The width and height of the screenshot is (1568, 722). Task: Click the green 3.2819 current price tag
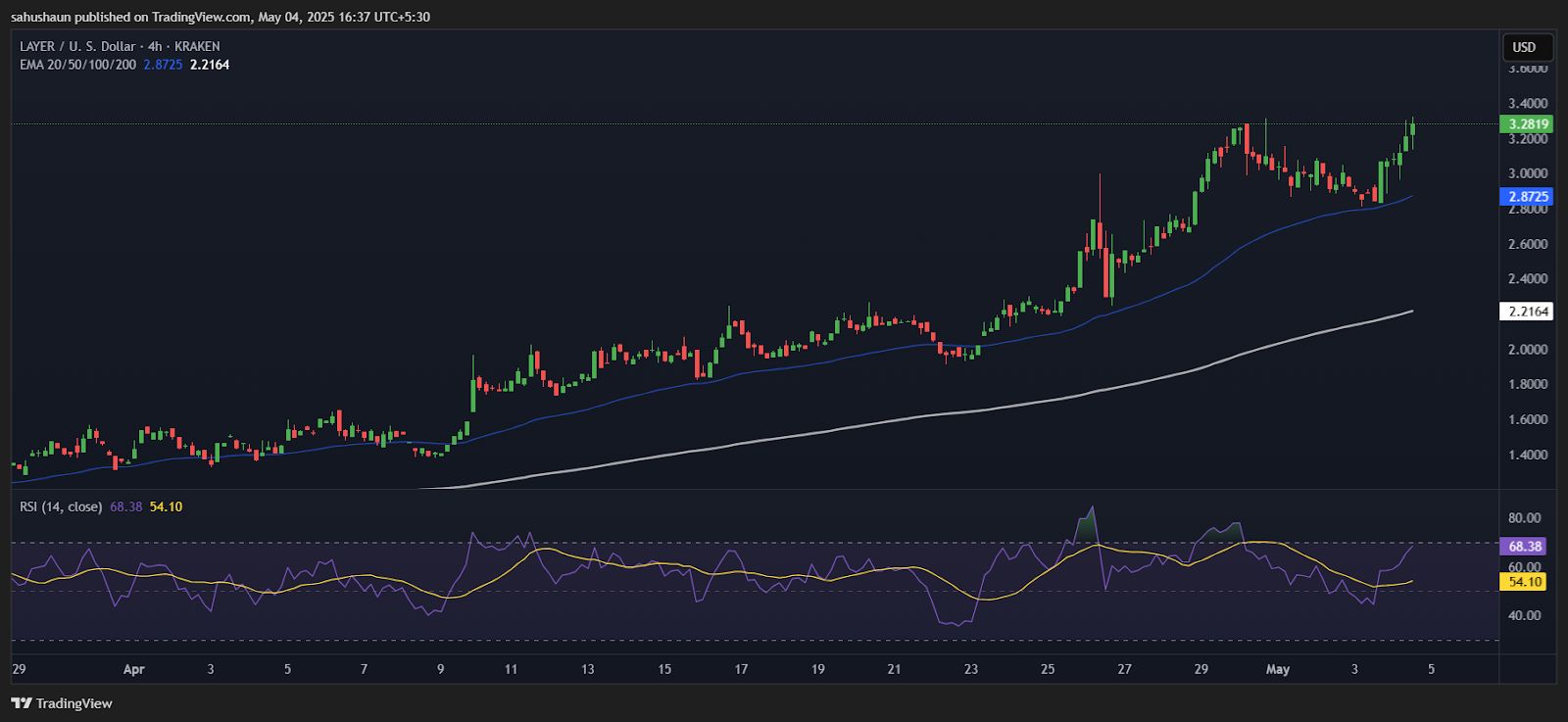pyautogui.click(x=1527, y=124)
